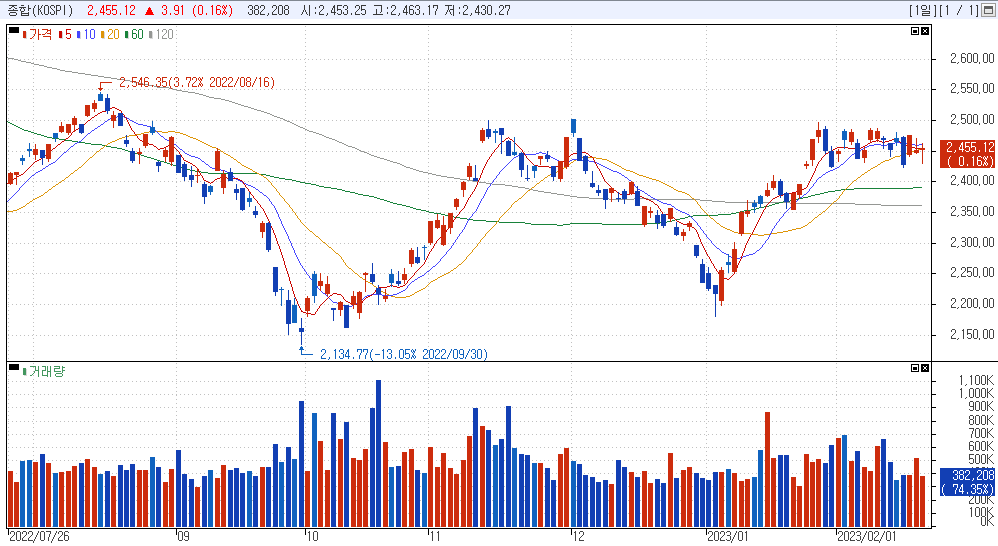The width and height of the screenshot is (998, 546).
Task: Click the 2,600.00 price axis label
Action: (x=971, y=59)
